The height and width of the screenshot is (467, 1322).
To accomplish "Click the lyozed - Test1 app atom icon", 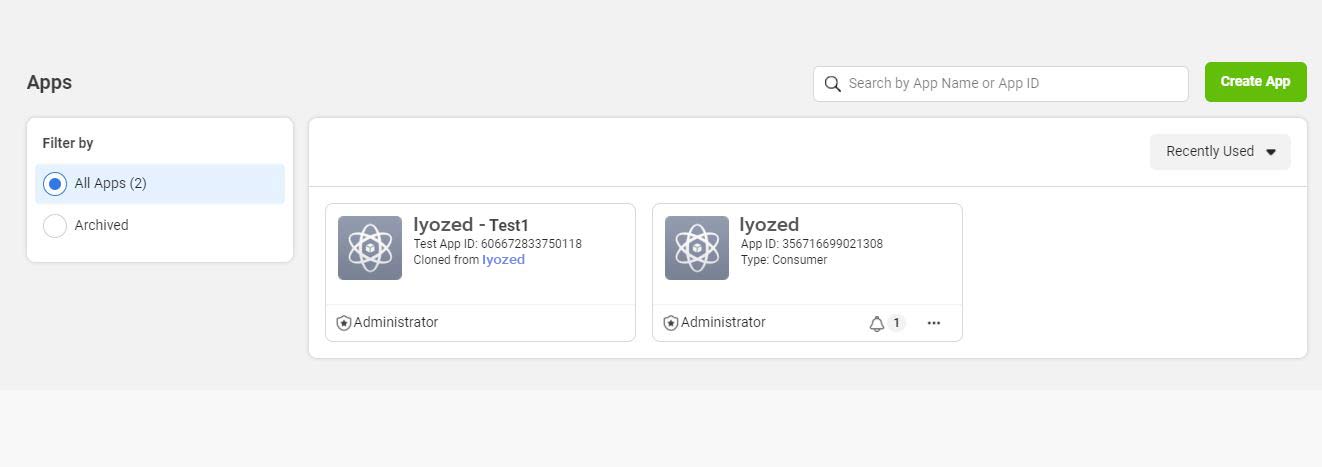I will 370,248.
